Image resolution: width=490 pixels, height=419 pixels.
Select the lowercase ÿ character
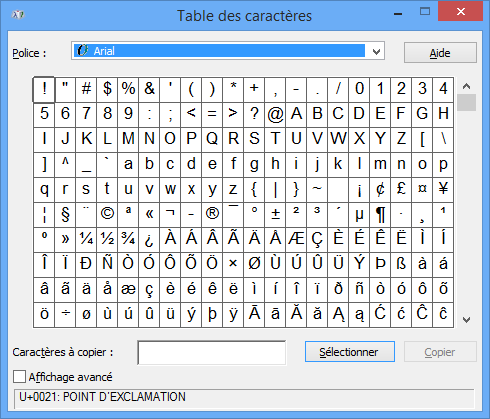click(x=233, y=315)
